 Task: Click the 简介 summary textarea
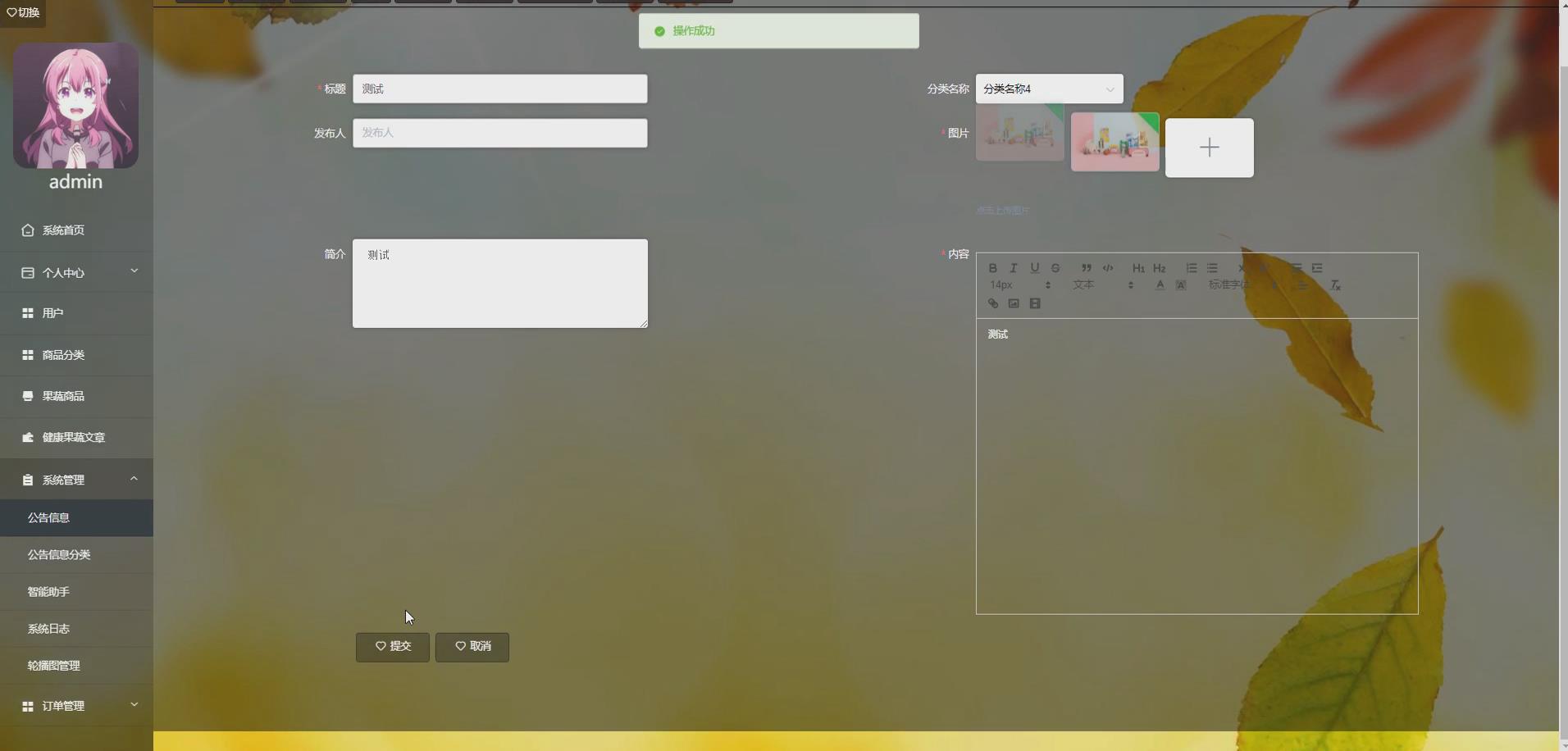point(500,284)
